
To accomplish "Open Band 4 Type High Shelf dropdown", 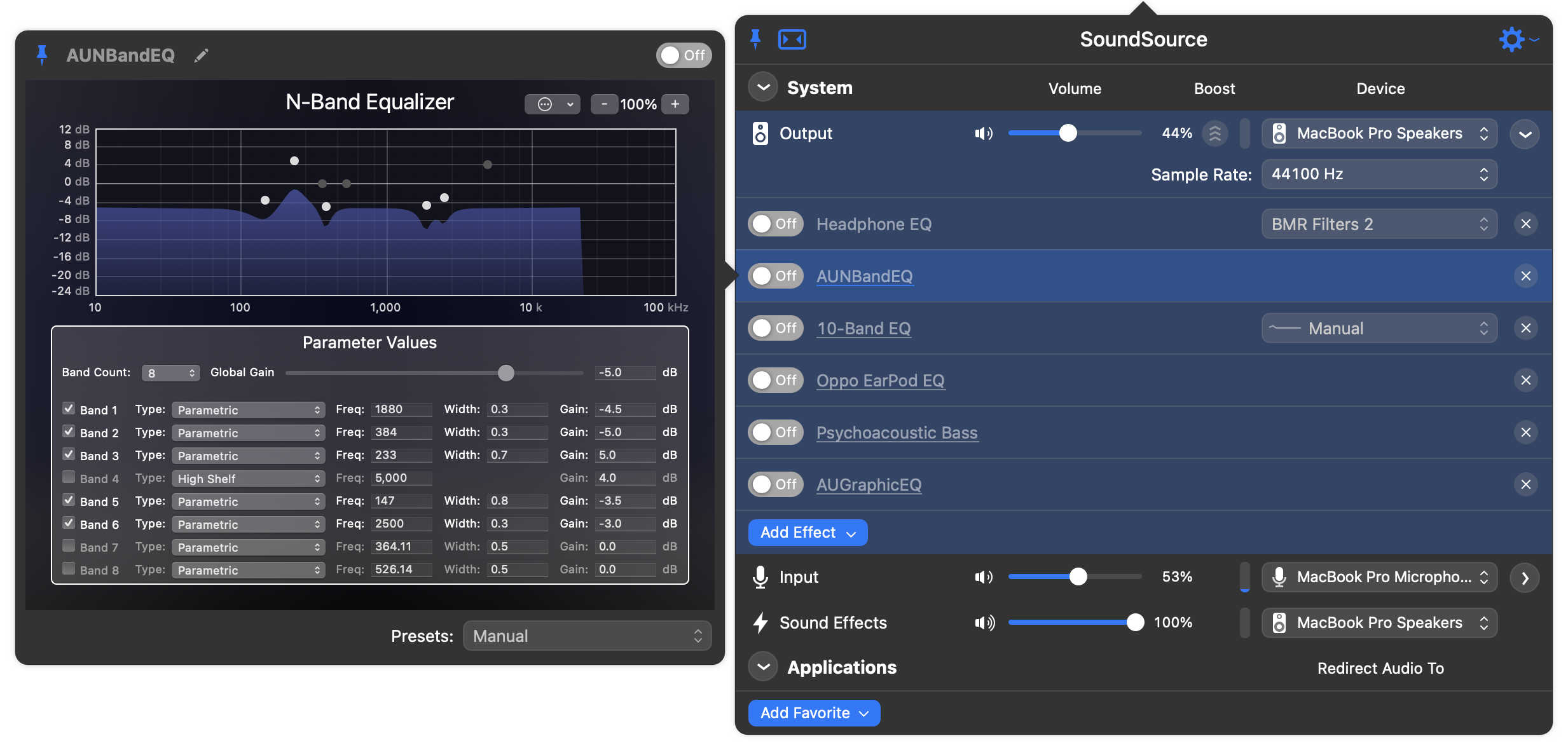I will point(248,479).
